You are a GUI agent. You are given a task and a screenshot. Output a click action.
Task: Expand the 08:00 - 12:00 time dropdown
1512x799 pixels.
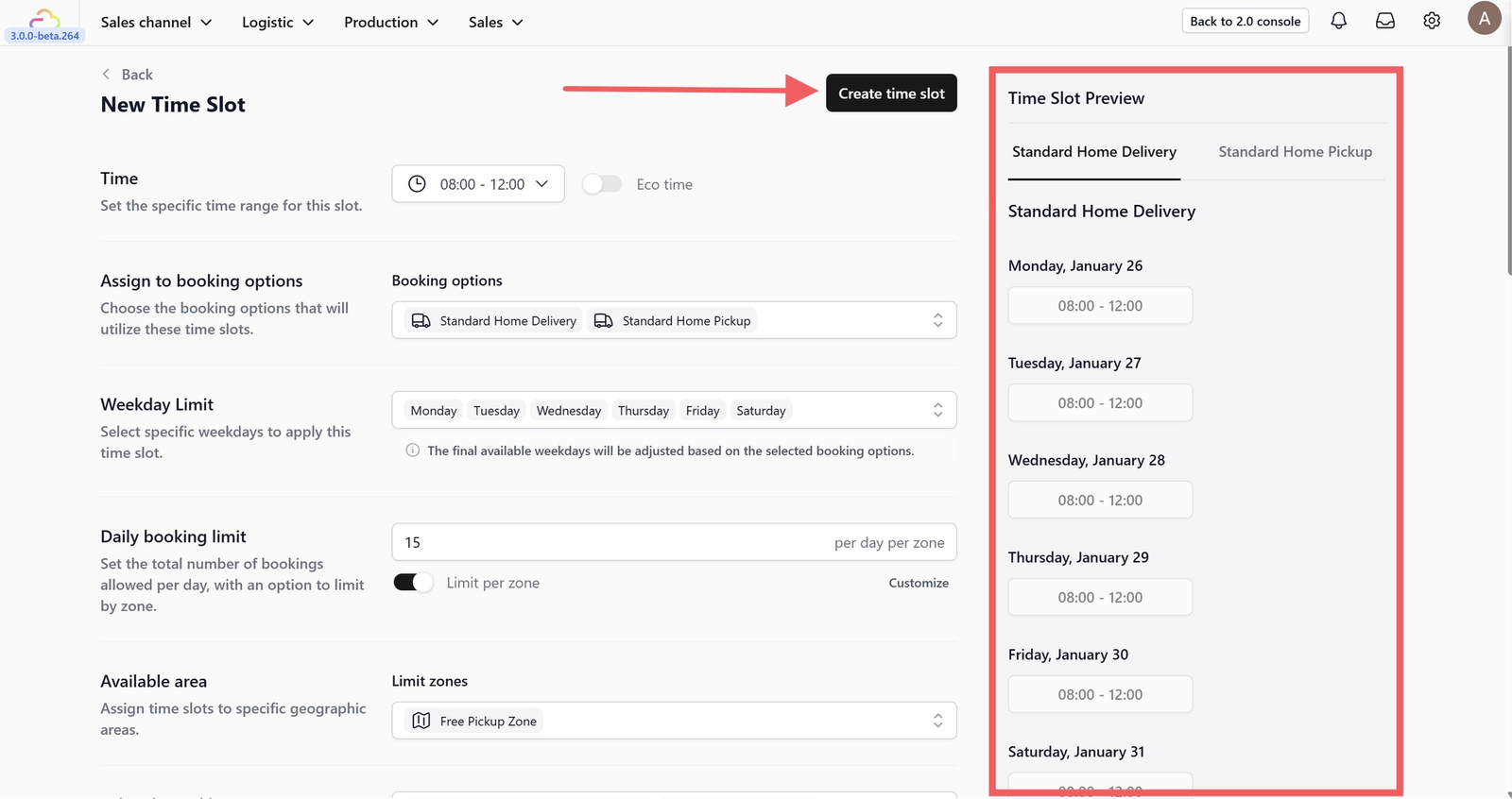[478, 184]
